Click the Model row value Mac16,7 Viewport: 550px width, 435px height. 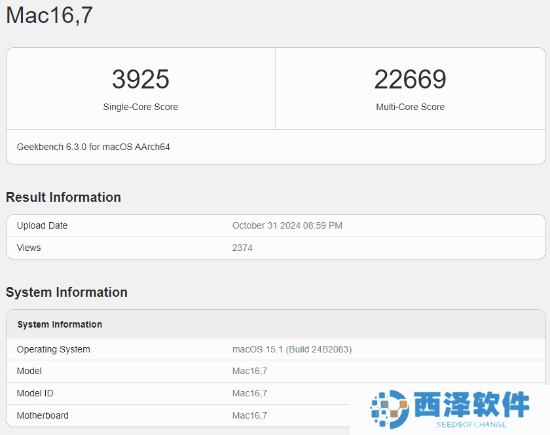click(x=250, y=371)
